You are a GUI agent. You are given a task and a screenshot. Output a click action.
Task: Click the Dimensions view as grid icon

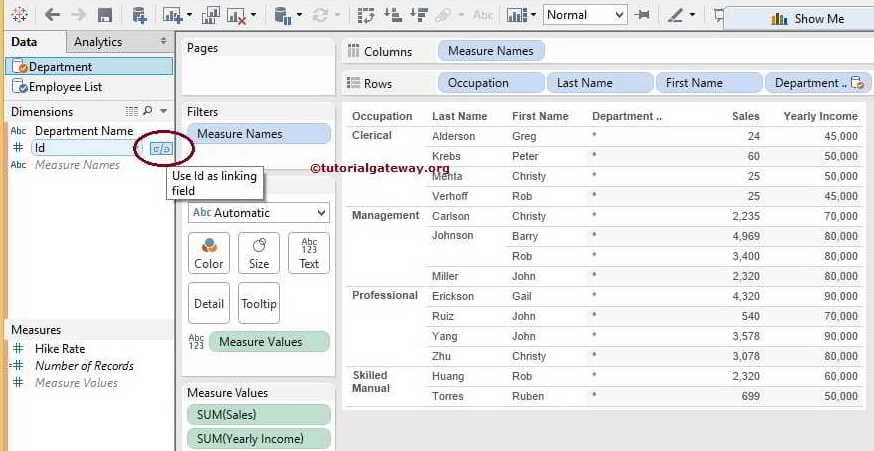coord(132,111)
